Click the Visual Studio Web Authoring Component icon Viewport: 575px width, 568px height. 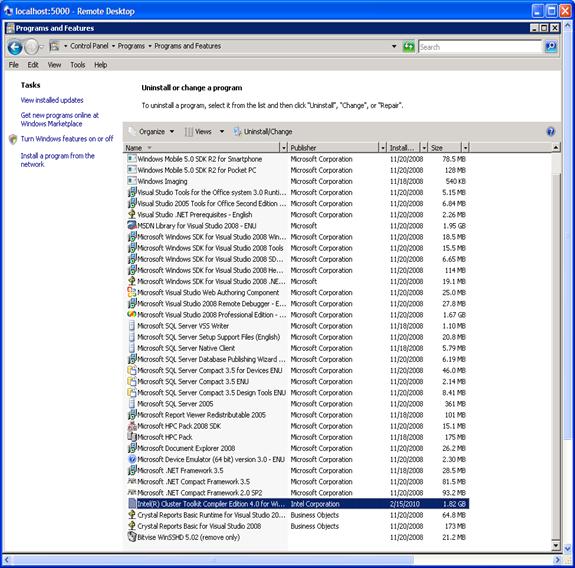point(132,292)
